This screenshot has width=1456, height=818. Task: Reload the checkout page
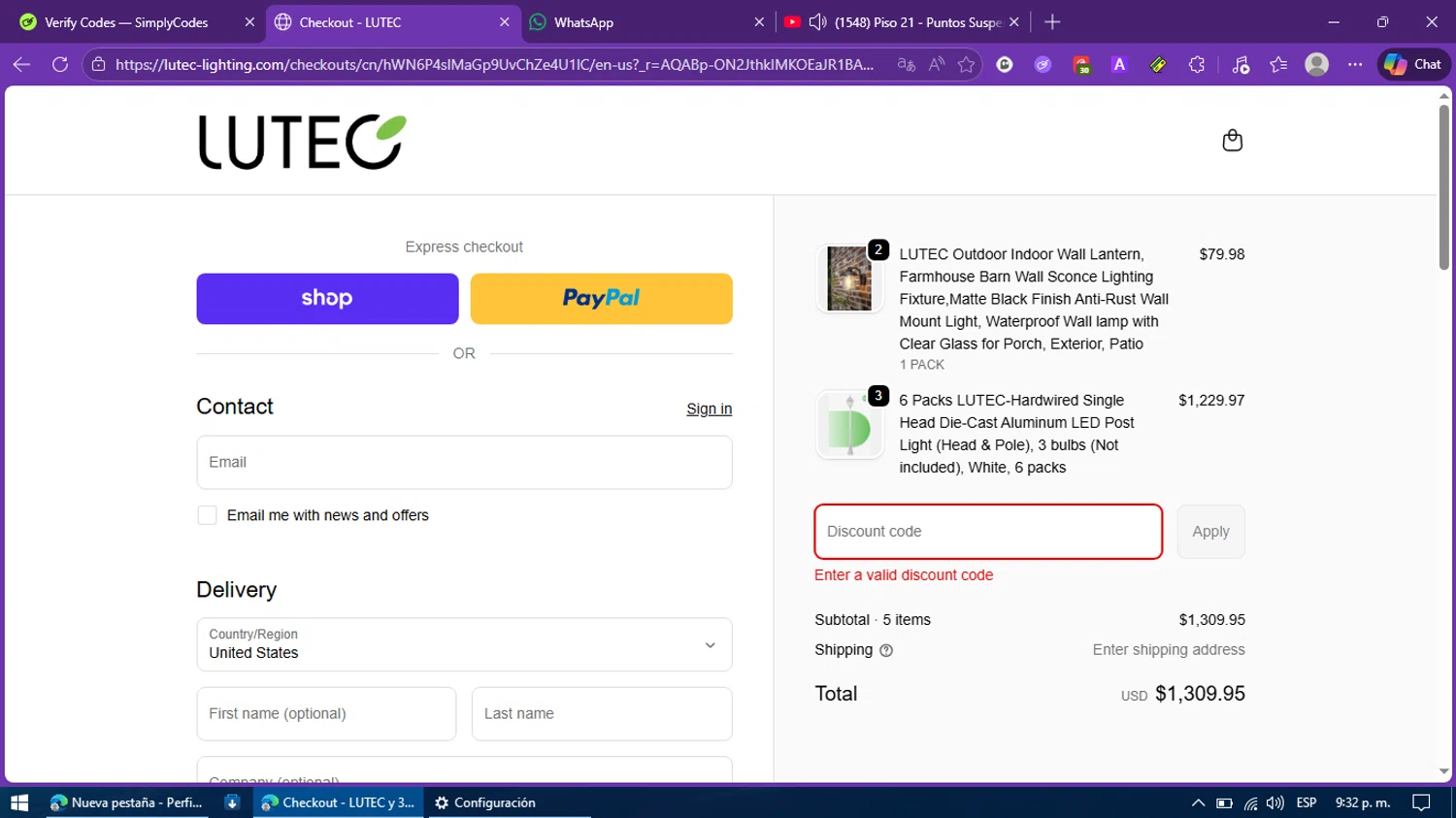(60, 64)
